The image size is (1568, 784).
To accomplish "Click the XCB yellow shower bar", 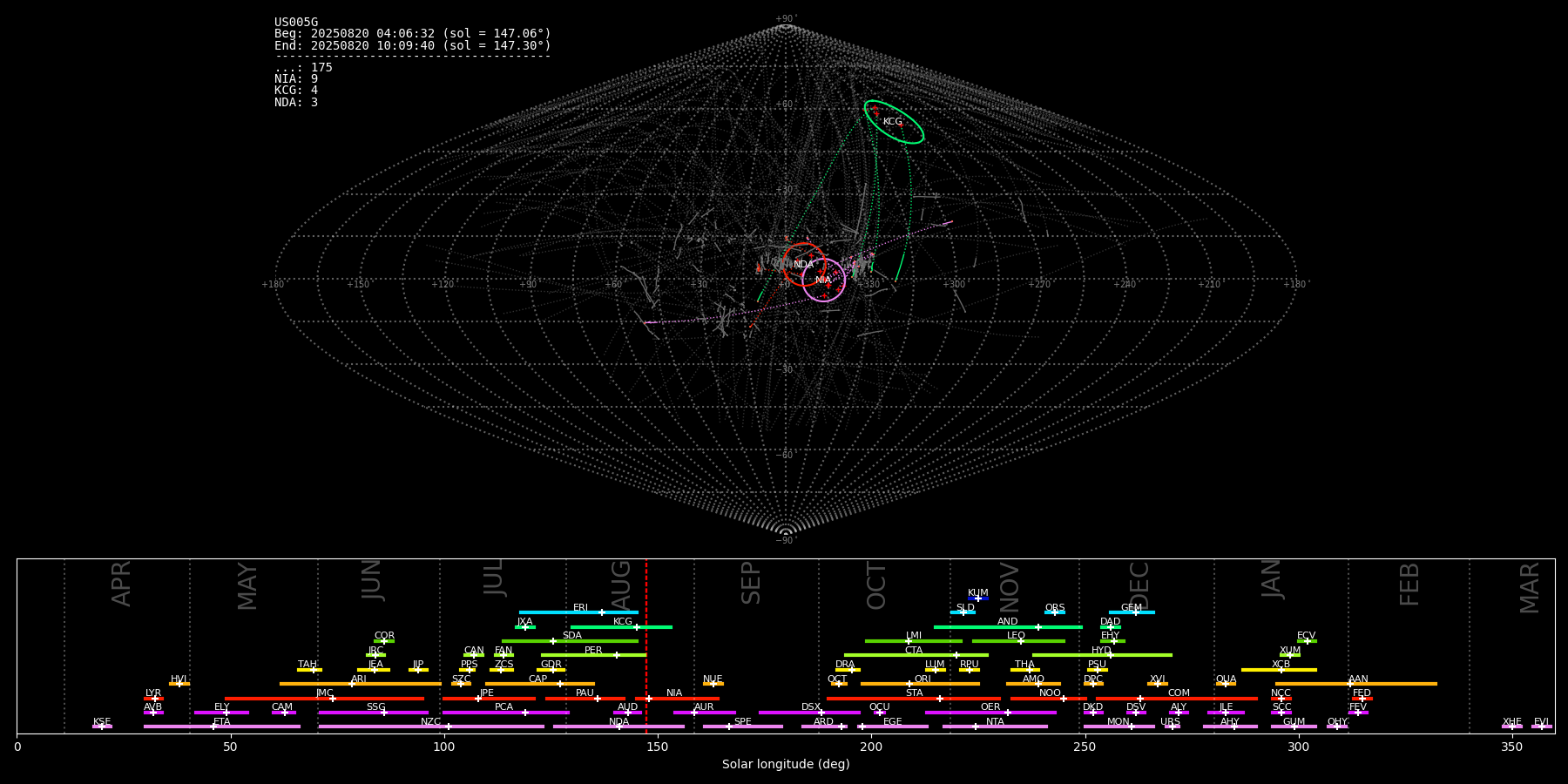I will coord(1279,670).
